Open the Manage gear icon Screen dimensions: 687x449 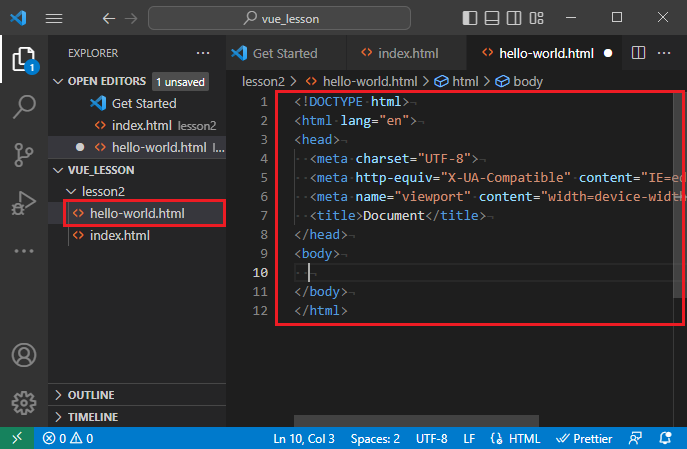[24, 403]
